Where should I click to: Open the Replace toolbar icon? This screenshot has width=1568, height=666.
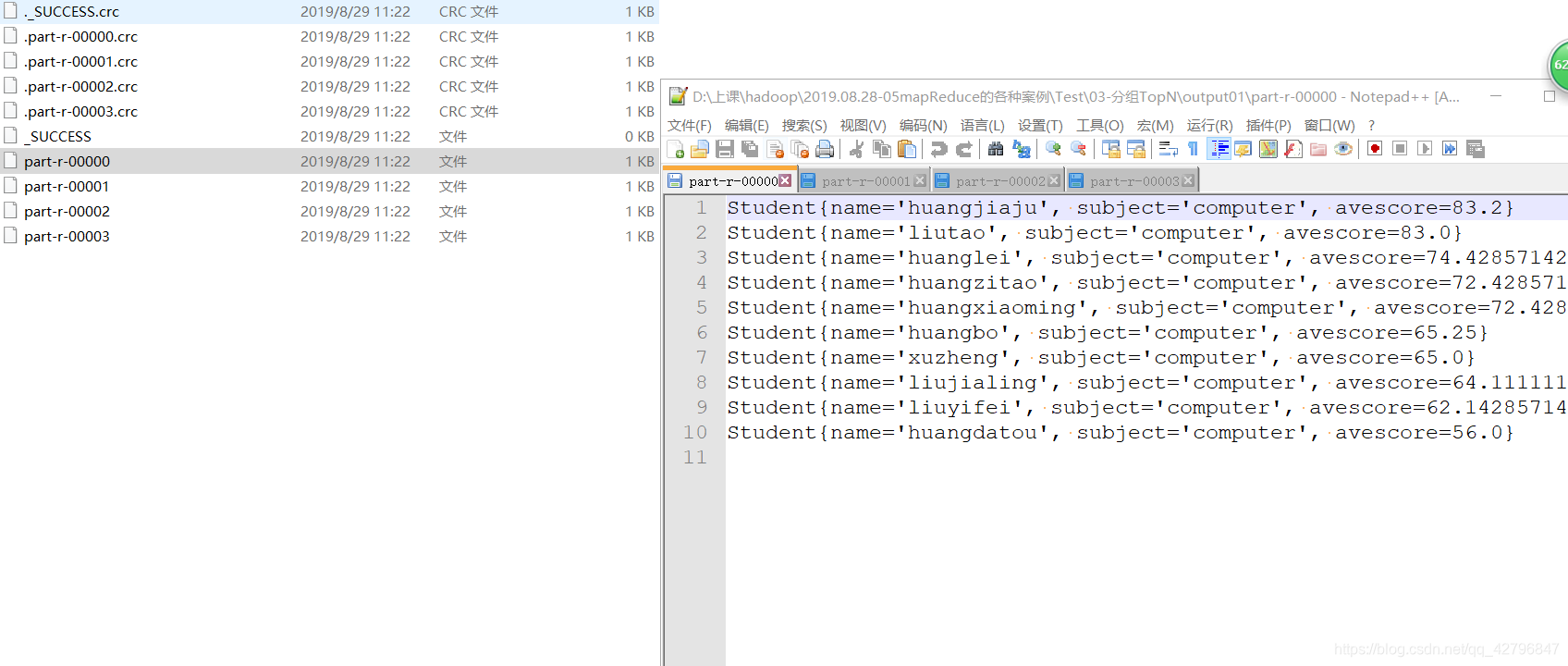(1022, 149)
